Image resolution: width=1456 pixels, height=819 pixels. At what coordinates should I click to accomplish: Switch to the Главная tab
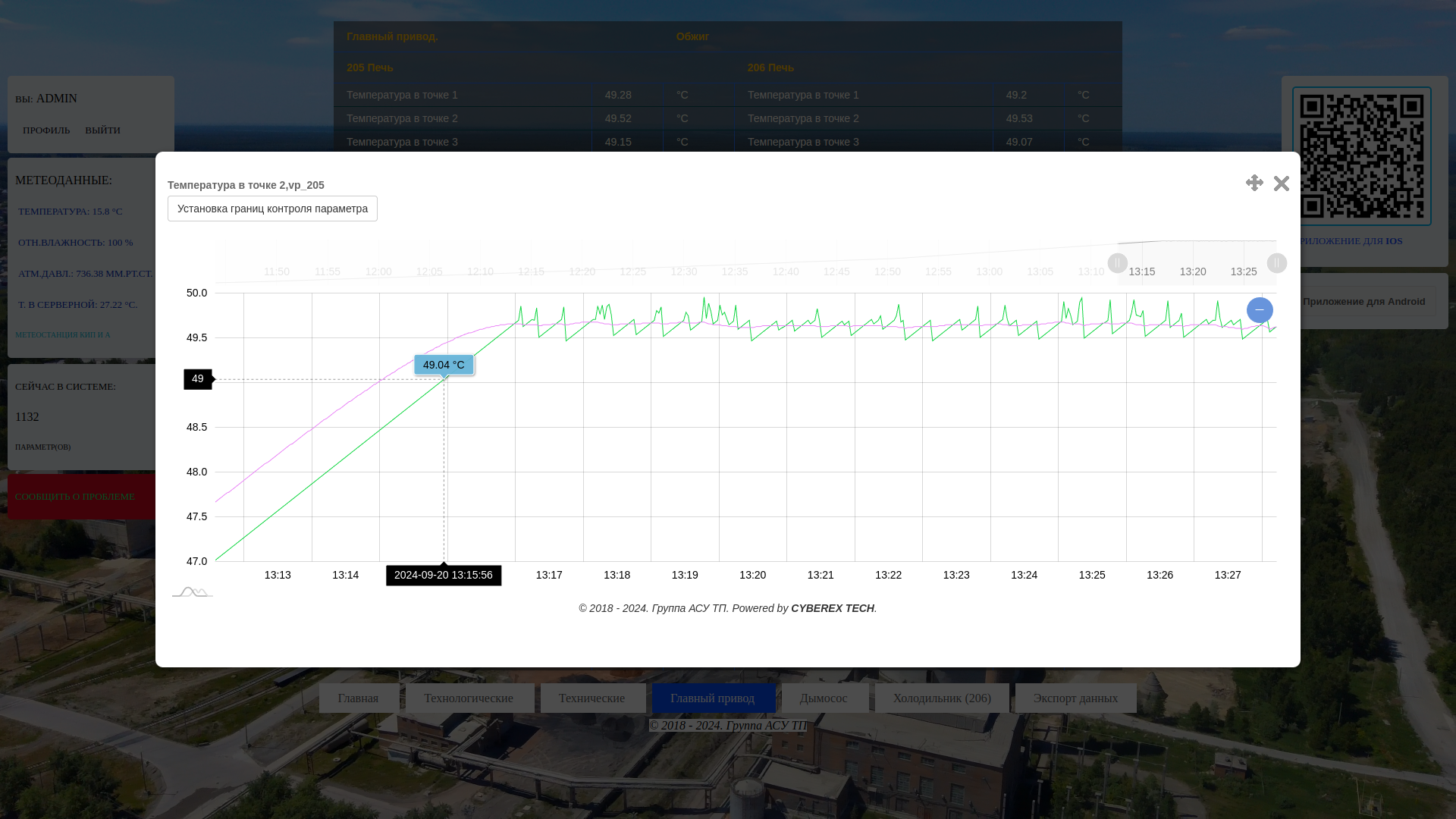[359, 698]
